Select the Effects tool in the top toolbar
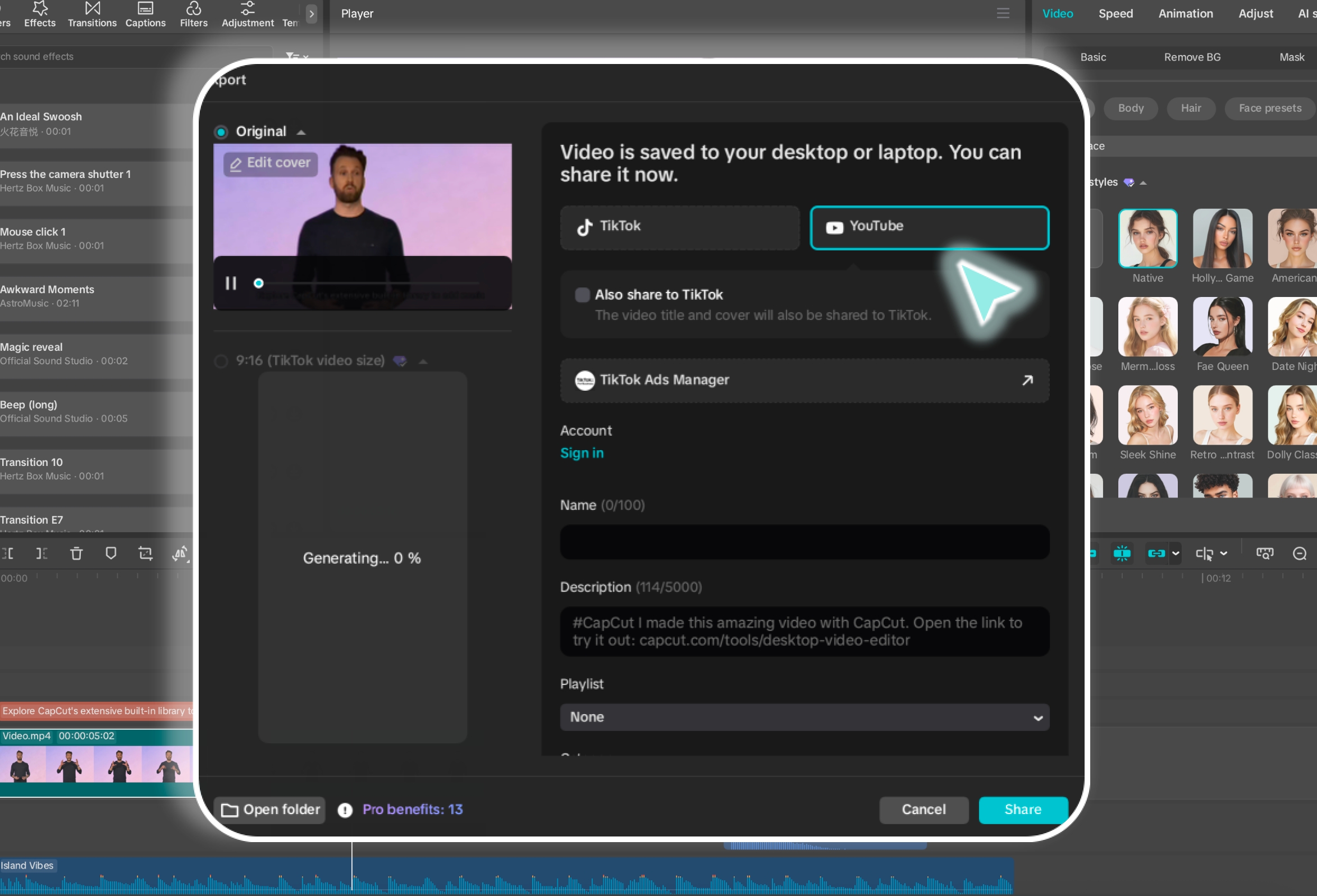 (x=39, y=15)
